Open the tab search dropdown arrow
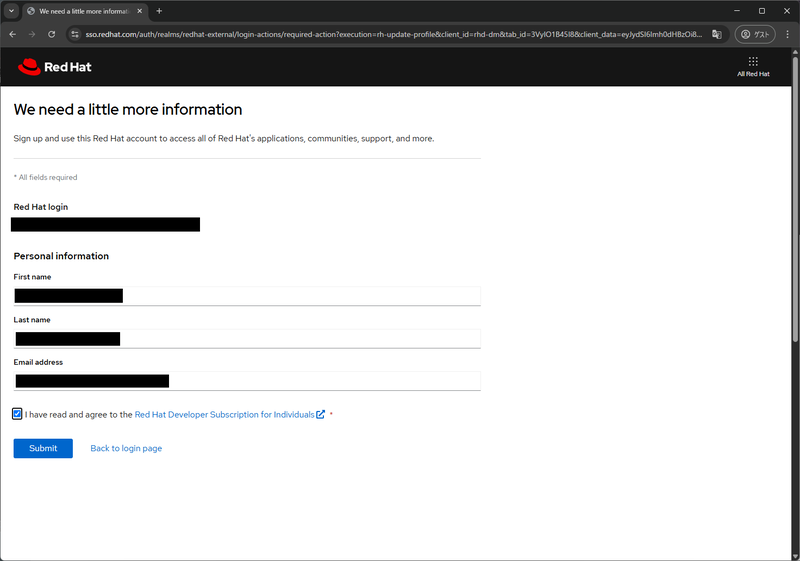 click(x=11, y=11)
